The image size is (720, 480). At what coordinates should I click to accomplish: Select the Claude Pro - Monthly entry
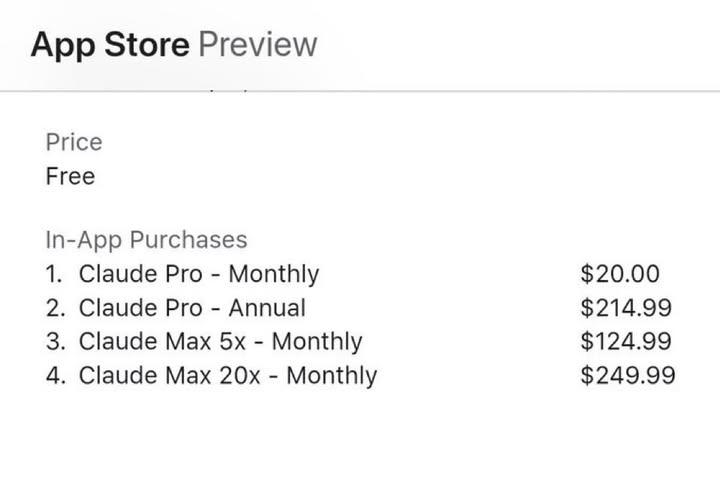(199, 274)
